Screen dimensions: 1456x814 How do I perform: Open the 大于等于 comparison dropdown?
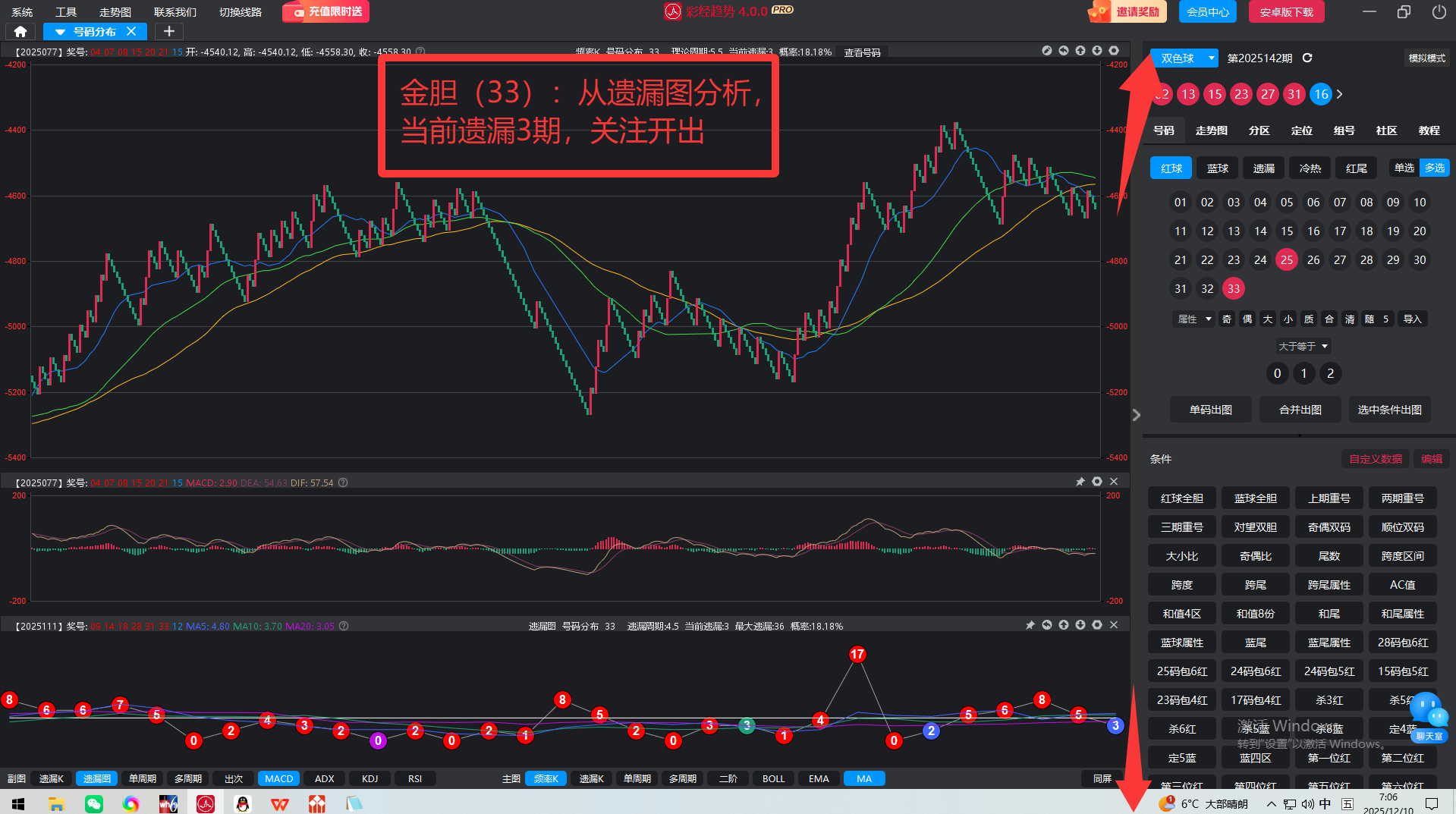[x=1303, y=346]
